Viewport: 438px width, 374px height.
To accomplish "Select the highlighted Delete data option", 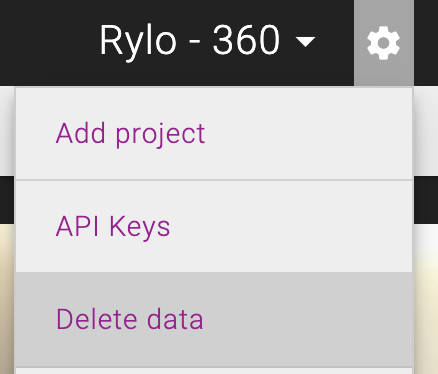I will pyautogui.click(x=214, y=320).
